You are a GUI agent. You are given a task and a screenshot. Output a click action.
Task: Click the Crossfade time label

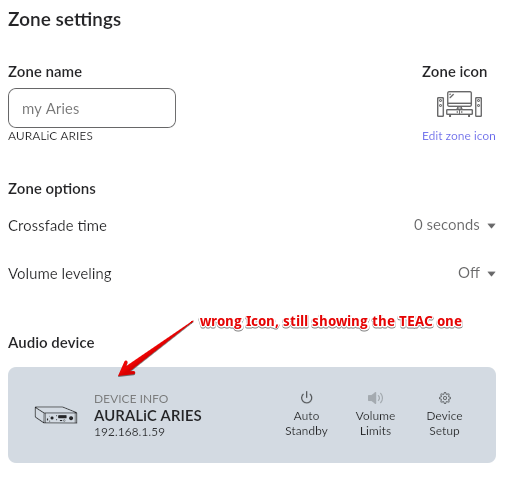(57, 226)
